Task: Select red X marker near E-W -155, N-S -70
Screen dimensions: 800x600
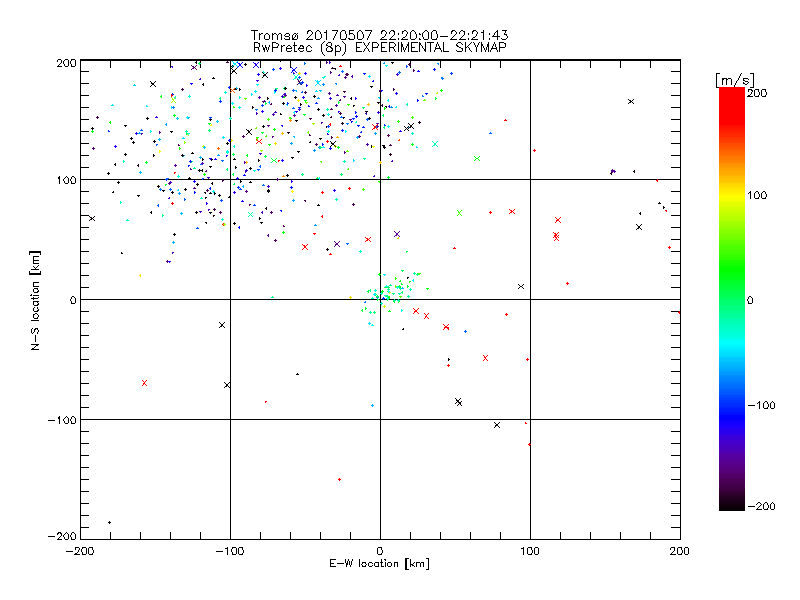Action: click(x=144, y=383)
